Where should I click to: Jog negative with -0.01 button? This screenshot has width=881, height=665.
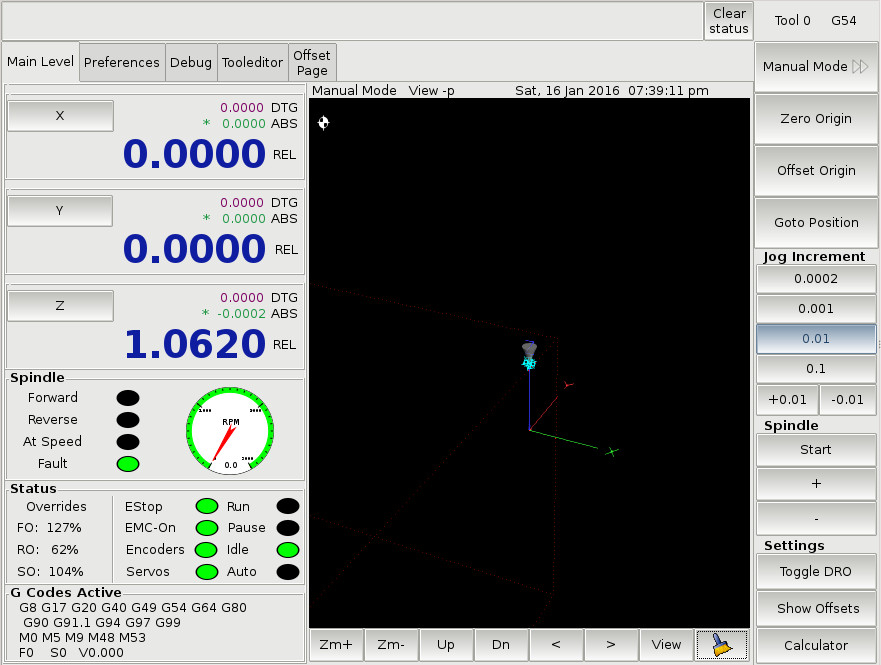point(847,399)
